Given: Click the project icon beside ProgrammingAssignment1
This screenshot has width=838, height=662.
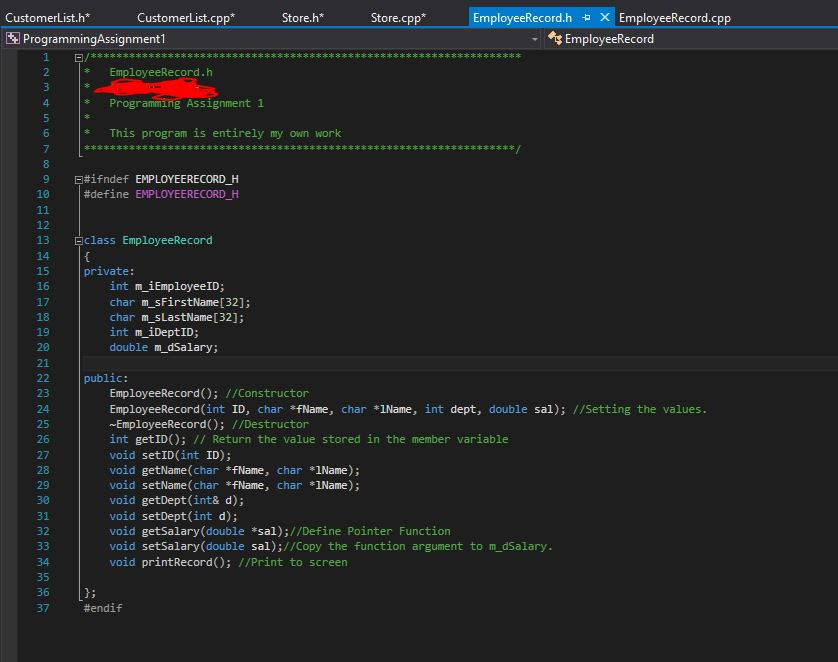Looking at the screenshot, I should [x=12, y=37].
